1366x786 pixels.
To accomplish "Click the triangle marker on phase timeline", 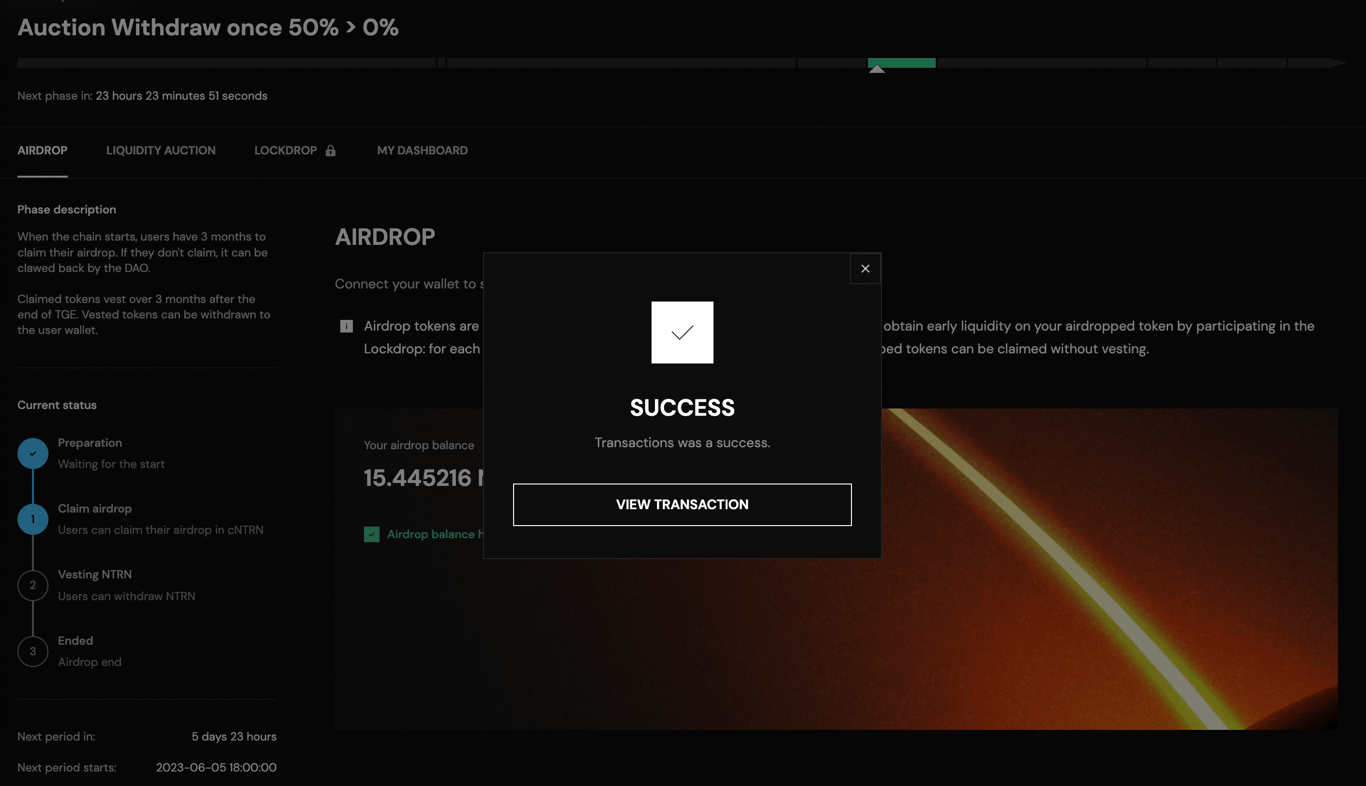I will click(x=877, y=69).
